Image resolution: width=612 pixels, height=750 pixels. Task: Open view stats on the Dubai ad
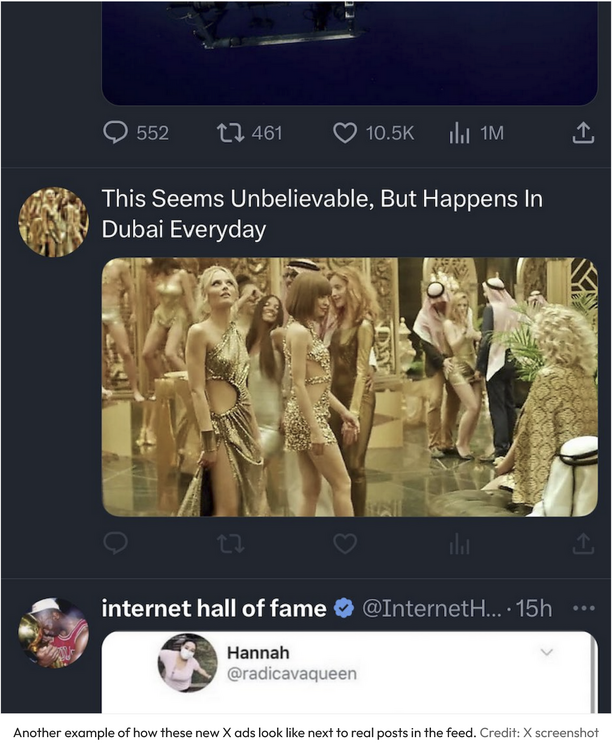tap(460, 543)
